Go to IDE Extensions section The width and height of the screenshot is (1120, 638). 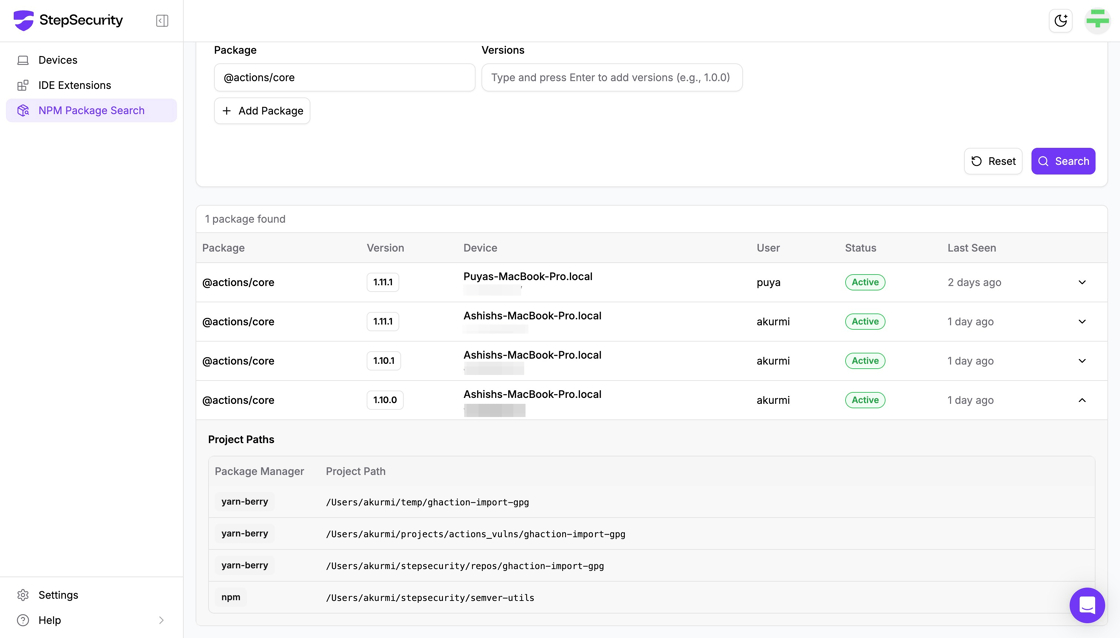pos(74,86)
